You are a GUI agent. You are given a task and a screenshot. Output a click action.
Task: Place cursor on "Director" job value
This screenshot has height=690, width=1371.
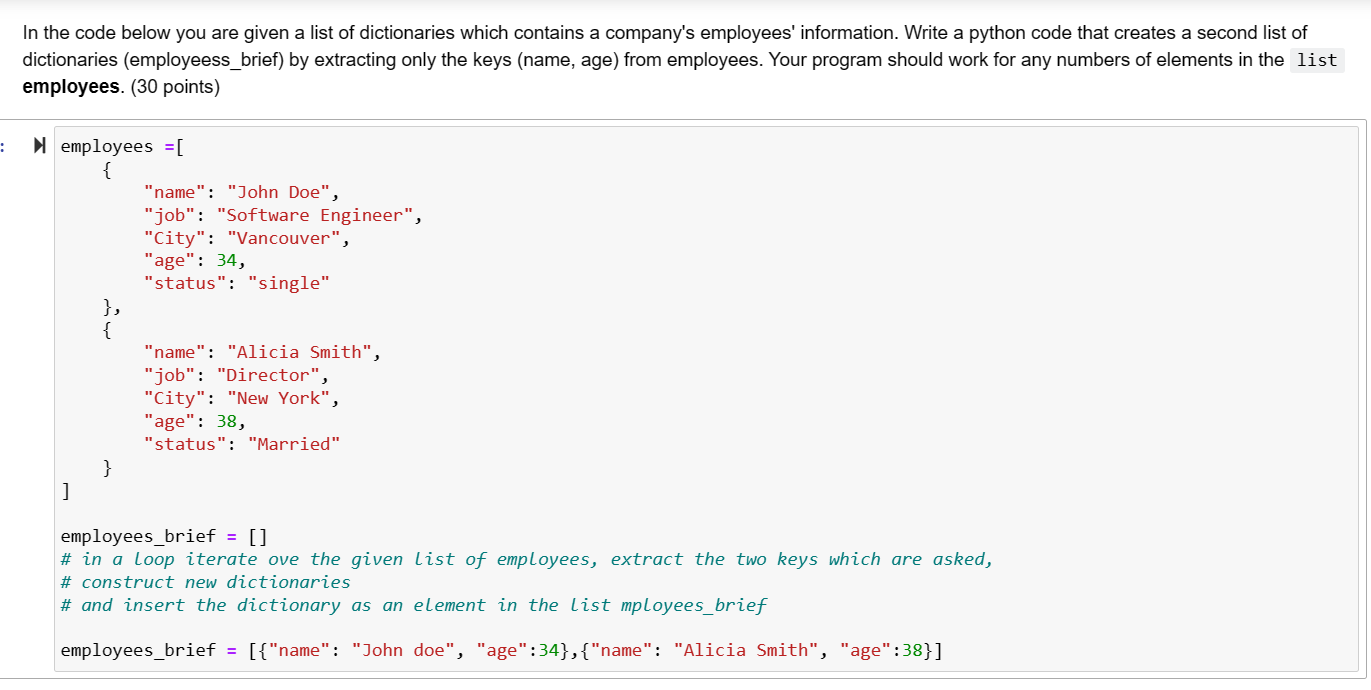(x=268, y=375)
